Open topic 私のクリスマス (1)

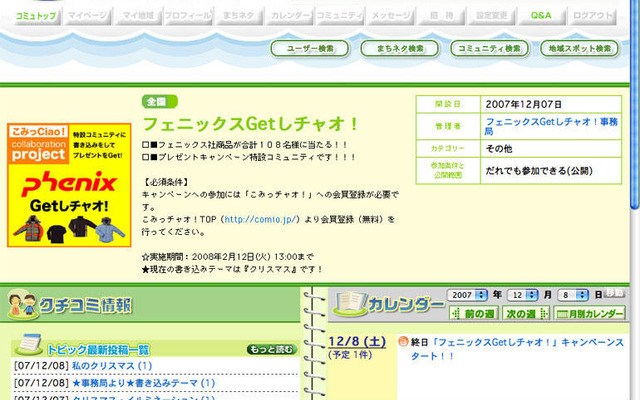112,366
